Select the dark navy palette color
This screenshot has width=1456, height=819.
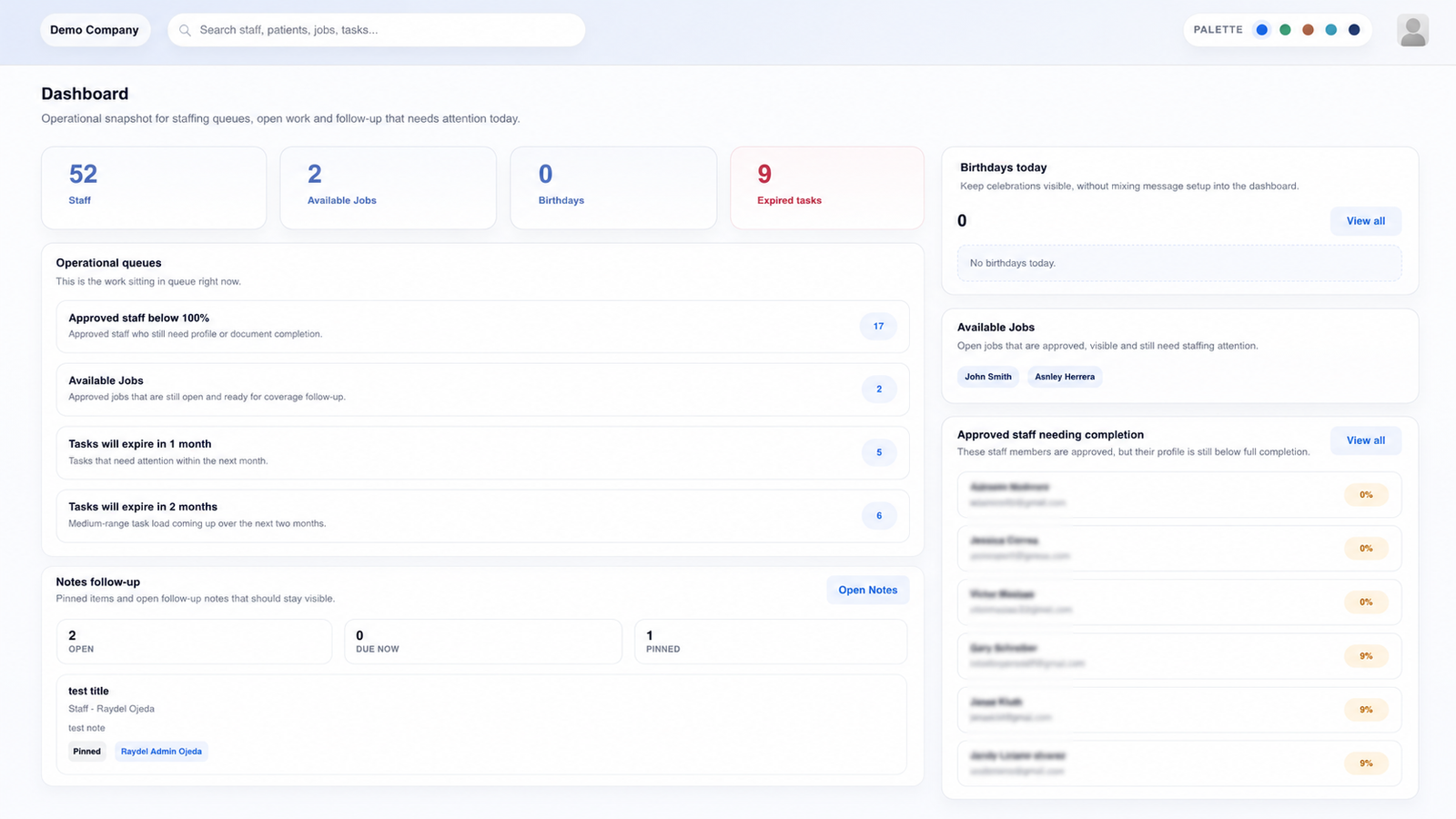click(1354, 30)
